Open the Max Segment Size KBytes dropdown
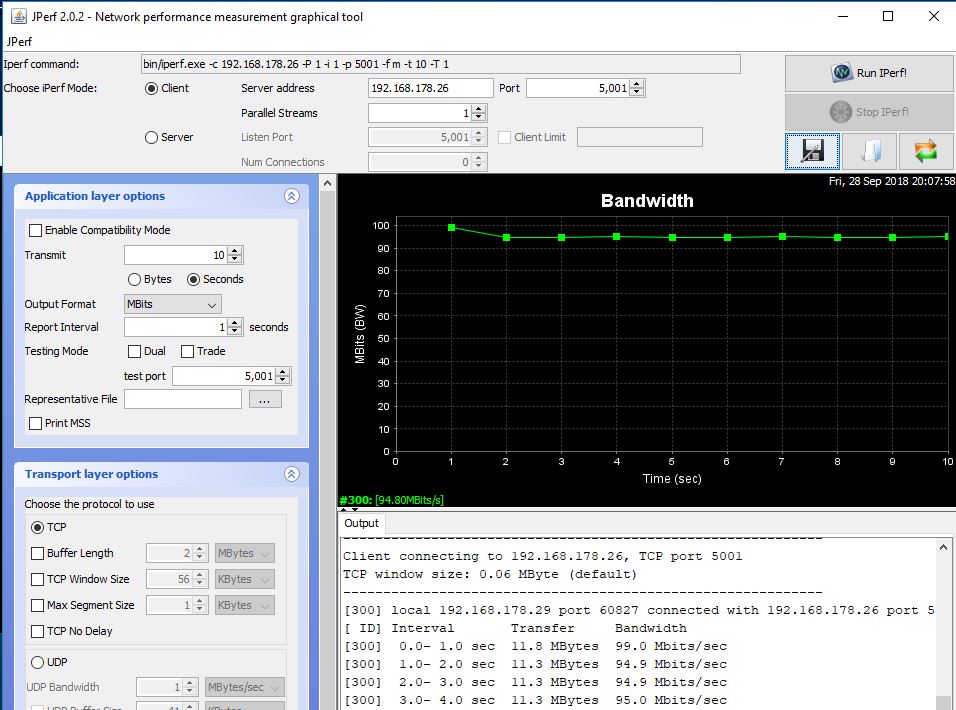This screenshot has height=710, width=956. click(x=244, y=605)
